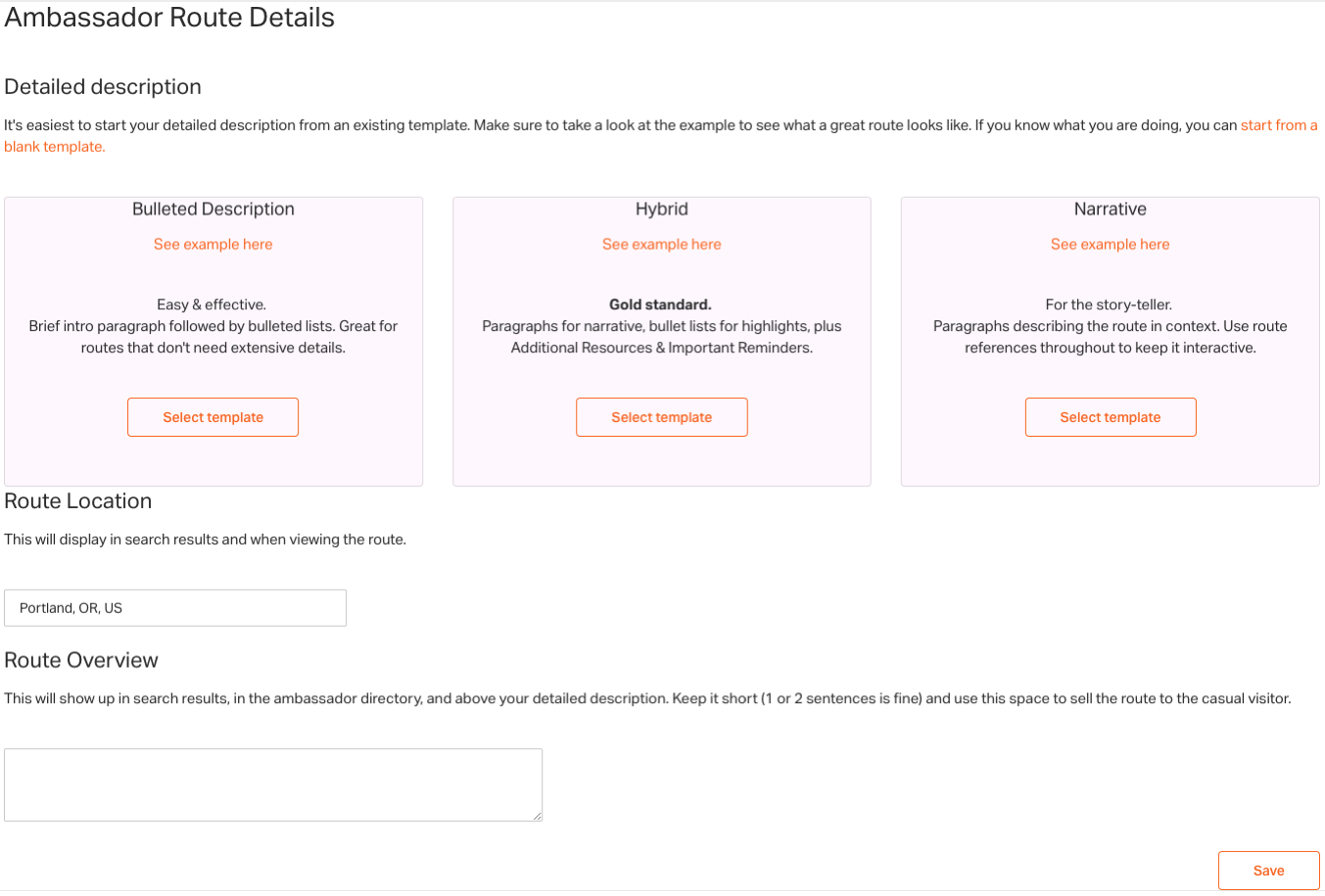Click the Route Location heading
1325x896 pixels.
point(78,500)
